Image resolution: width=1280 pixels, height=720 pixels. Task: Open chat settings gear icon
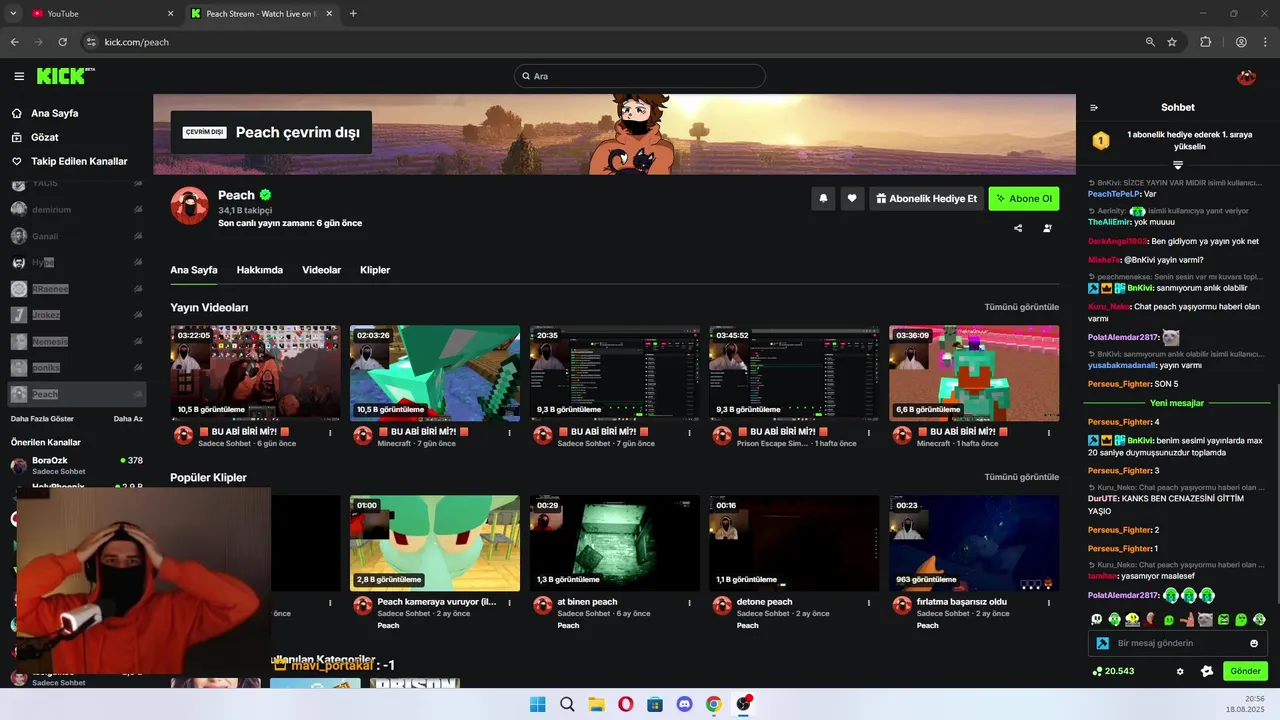[x=1180, y=671]
